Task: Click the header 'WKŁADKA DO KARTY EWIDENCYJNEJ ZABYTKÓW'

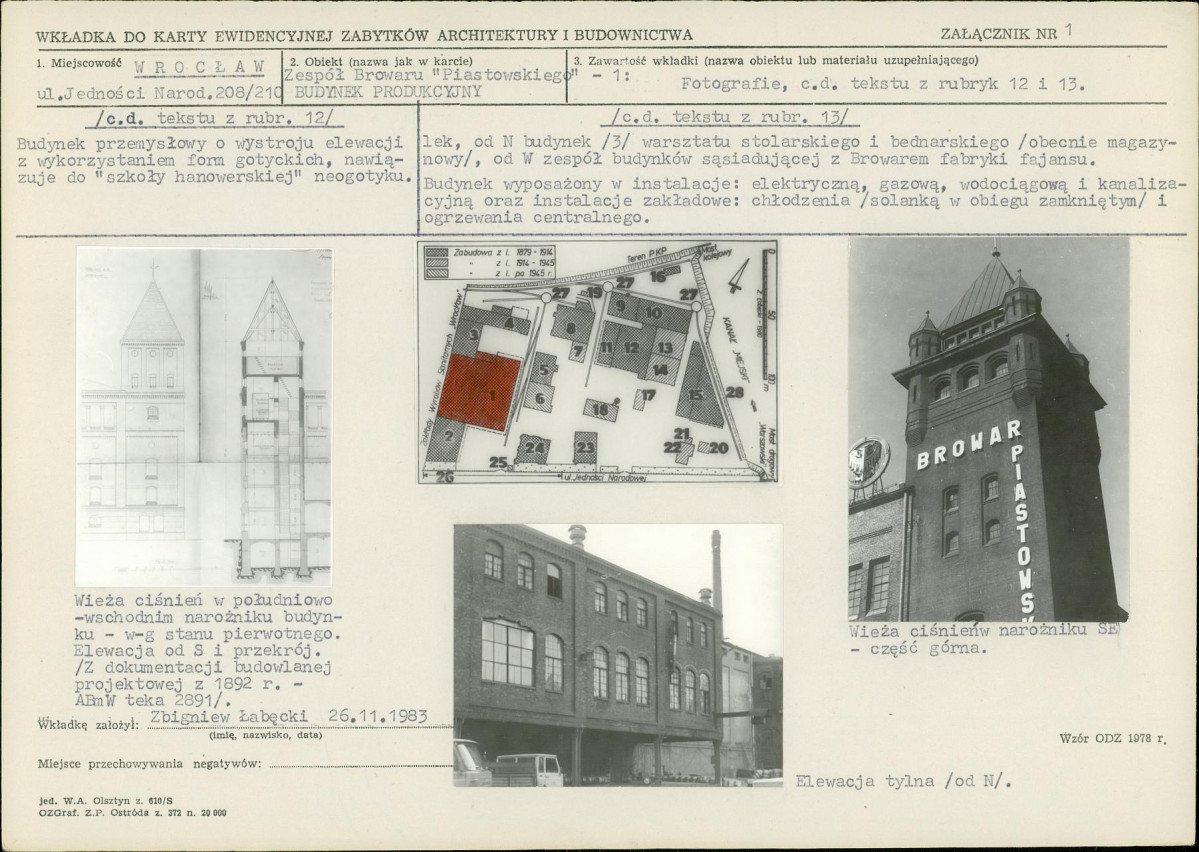Action: 364,35
